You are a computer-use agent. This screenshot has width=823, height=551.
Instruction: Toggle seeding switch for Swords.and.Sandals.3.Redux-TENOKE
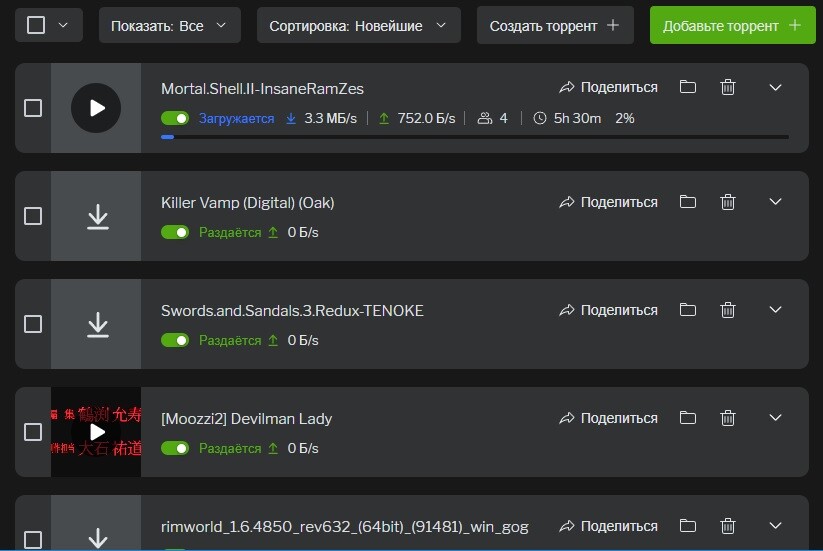tap(175, 340)
